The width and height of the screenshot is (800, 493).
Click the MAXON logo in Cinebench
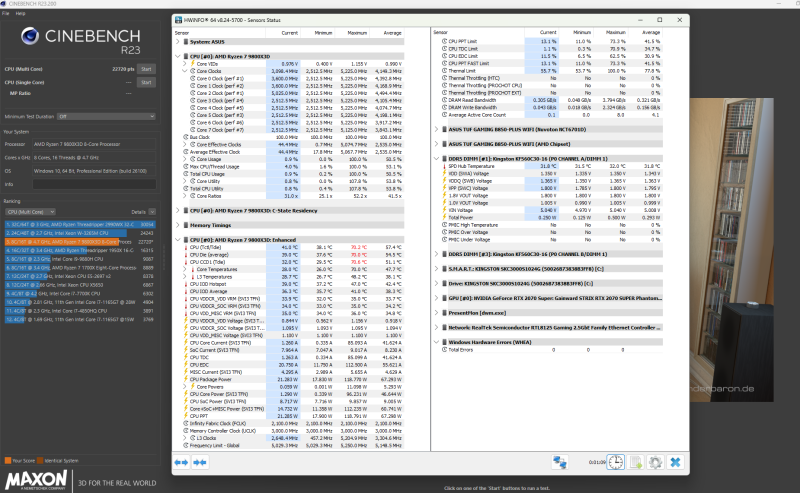click(x=36, y=481)
